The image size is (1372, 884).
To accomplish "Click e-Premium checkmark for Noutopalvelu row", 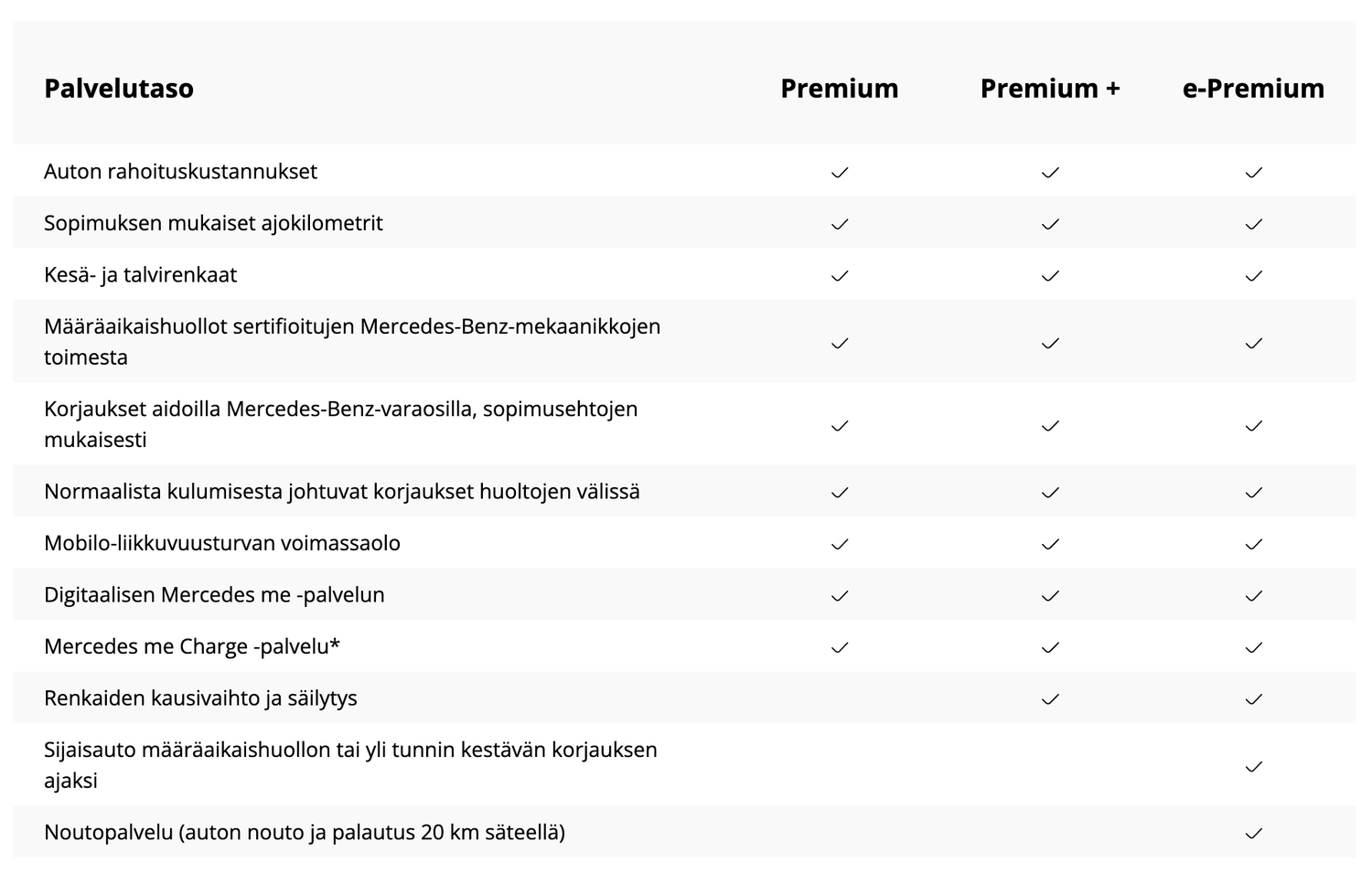I will [x=1253, y=833].
